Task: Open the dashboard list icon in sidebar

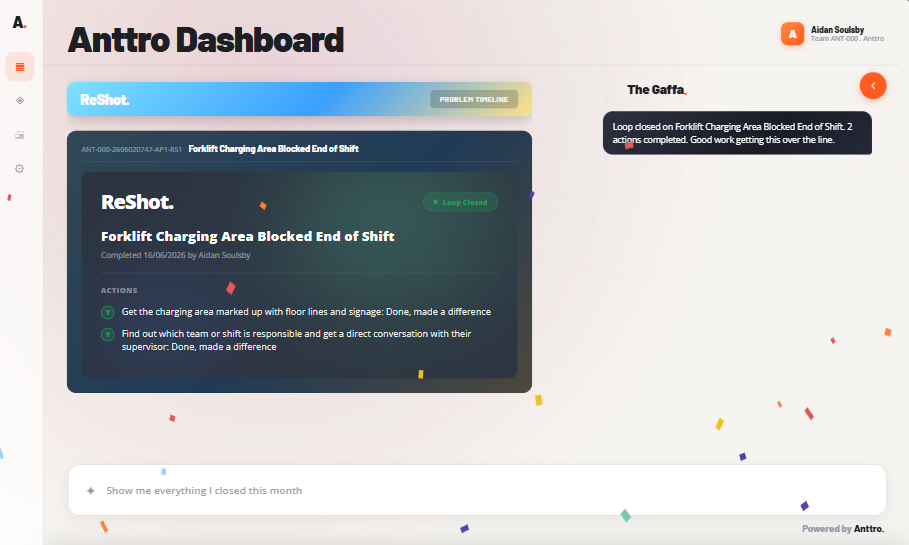Action: 20,67
